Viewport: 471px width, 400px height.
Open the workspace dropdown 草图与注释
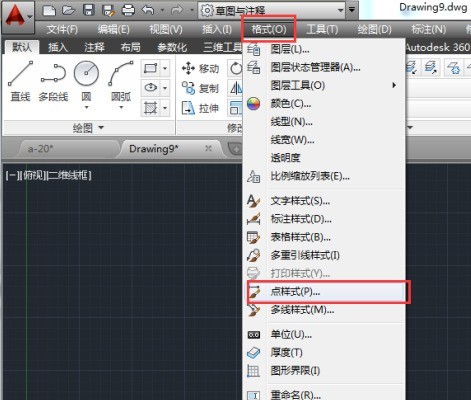point(272,10)
